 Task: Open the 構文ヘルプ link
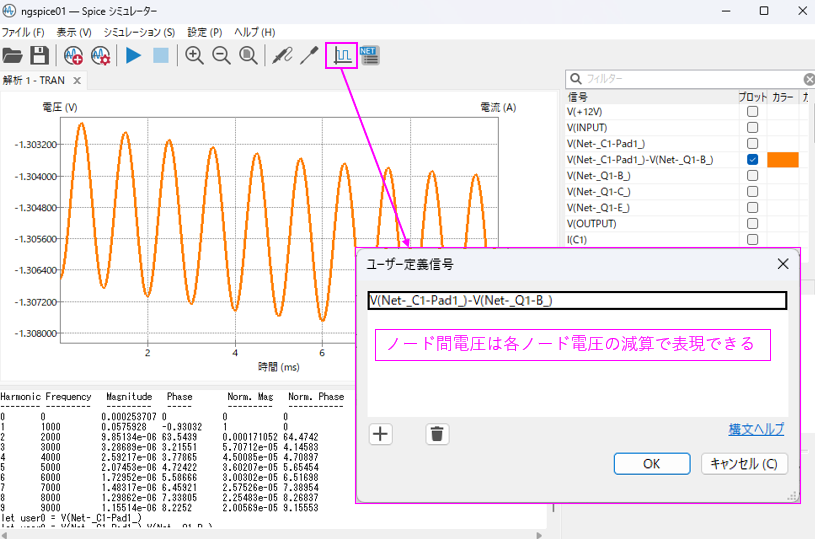pyautogui.click(x=756, y=429)
